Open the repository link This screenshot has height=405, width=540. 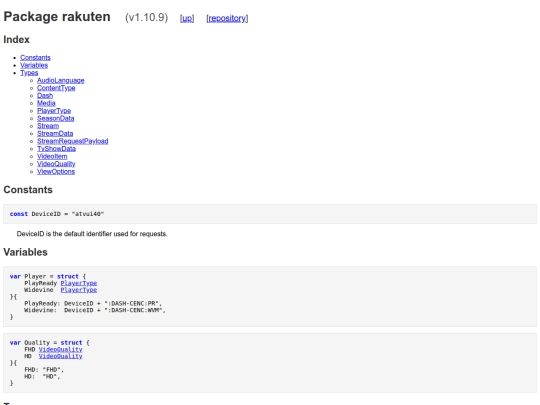click(x=227, y=18)
